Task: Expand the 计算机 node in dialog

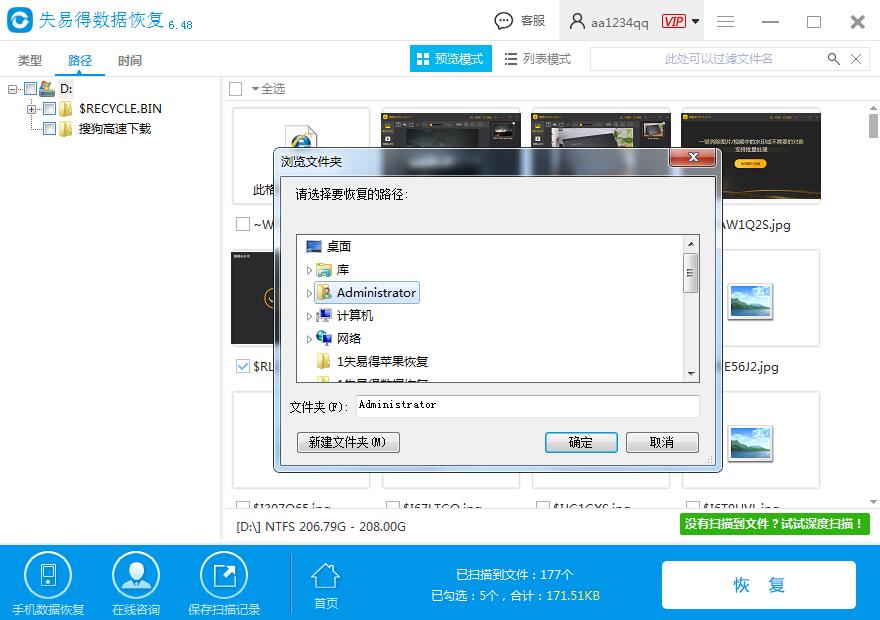Action: click(x=309, y=316)
